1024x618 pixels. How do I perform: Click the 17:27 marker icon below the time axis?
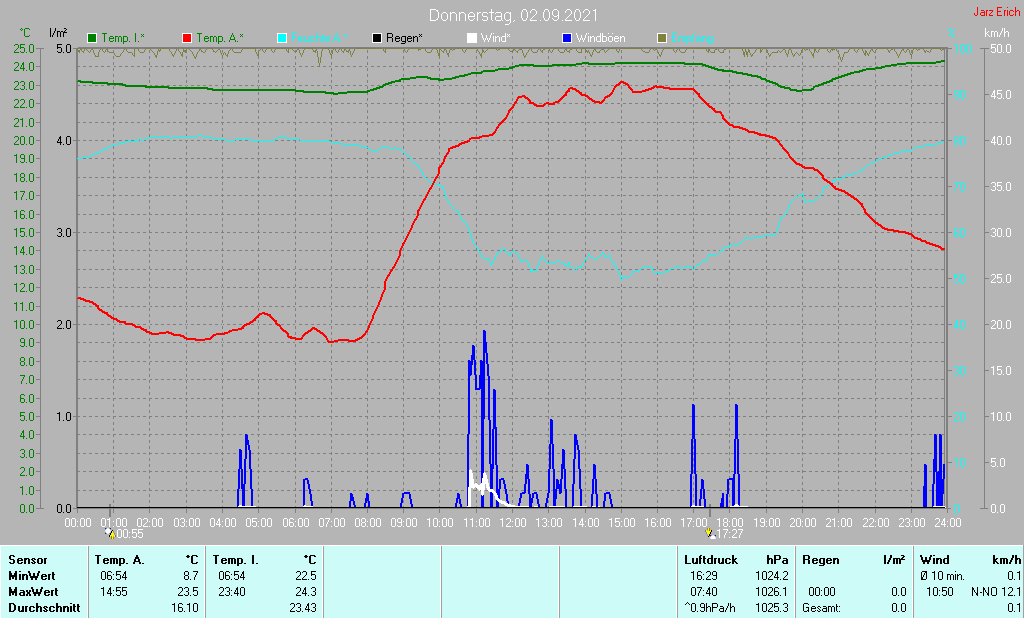pyautogui.click(x=709, y=533)
